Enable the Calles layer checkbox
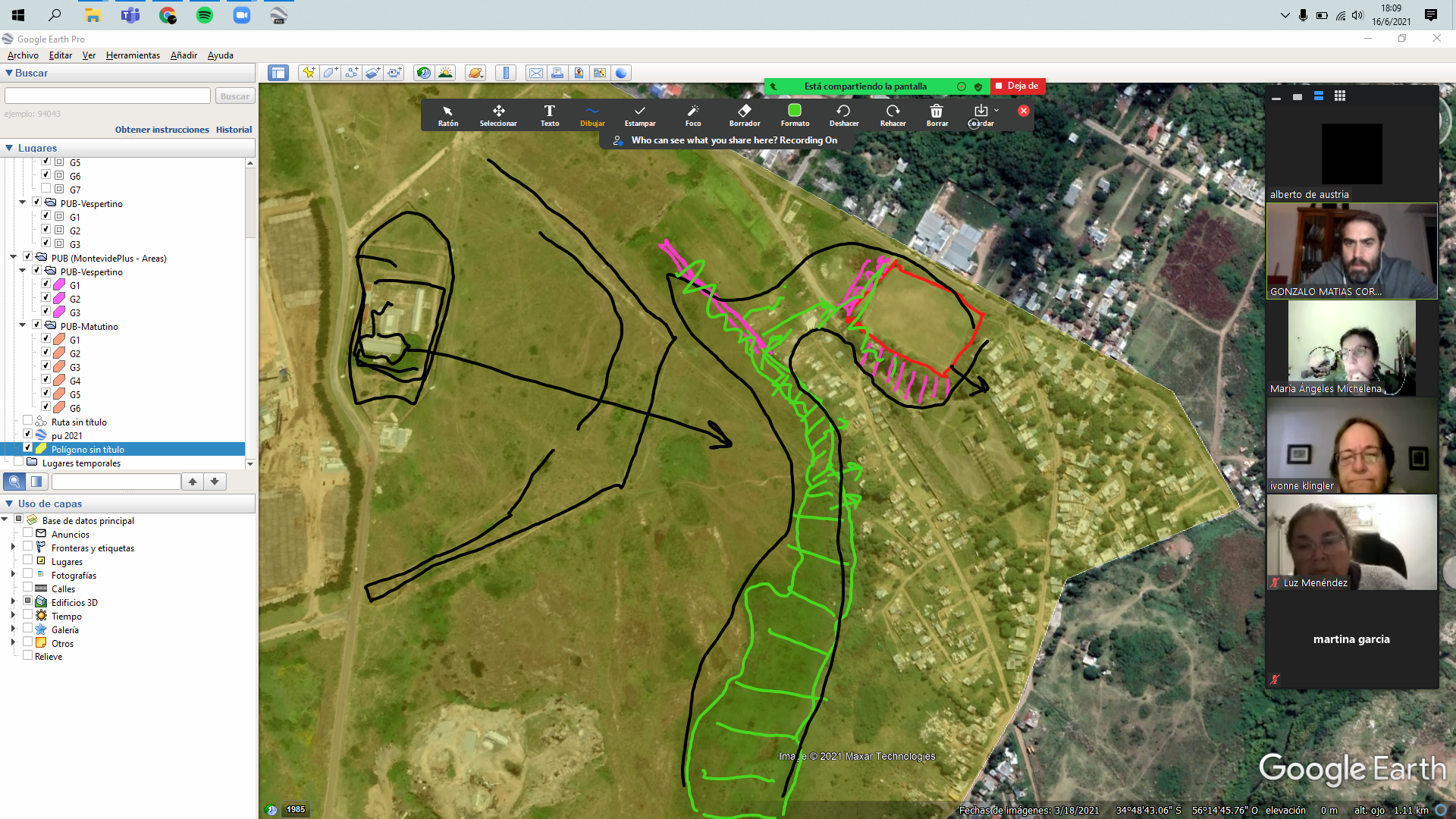Viewport: 1456px width, 819px height. [28, 588]
